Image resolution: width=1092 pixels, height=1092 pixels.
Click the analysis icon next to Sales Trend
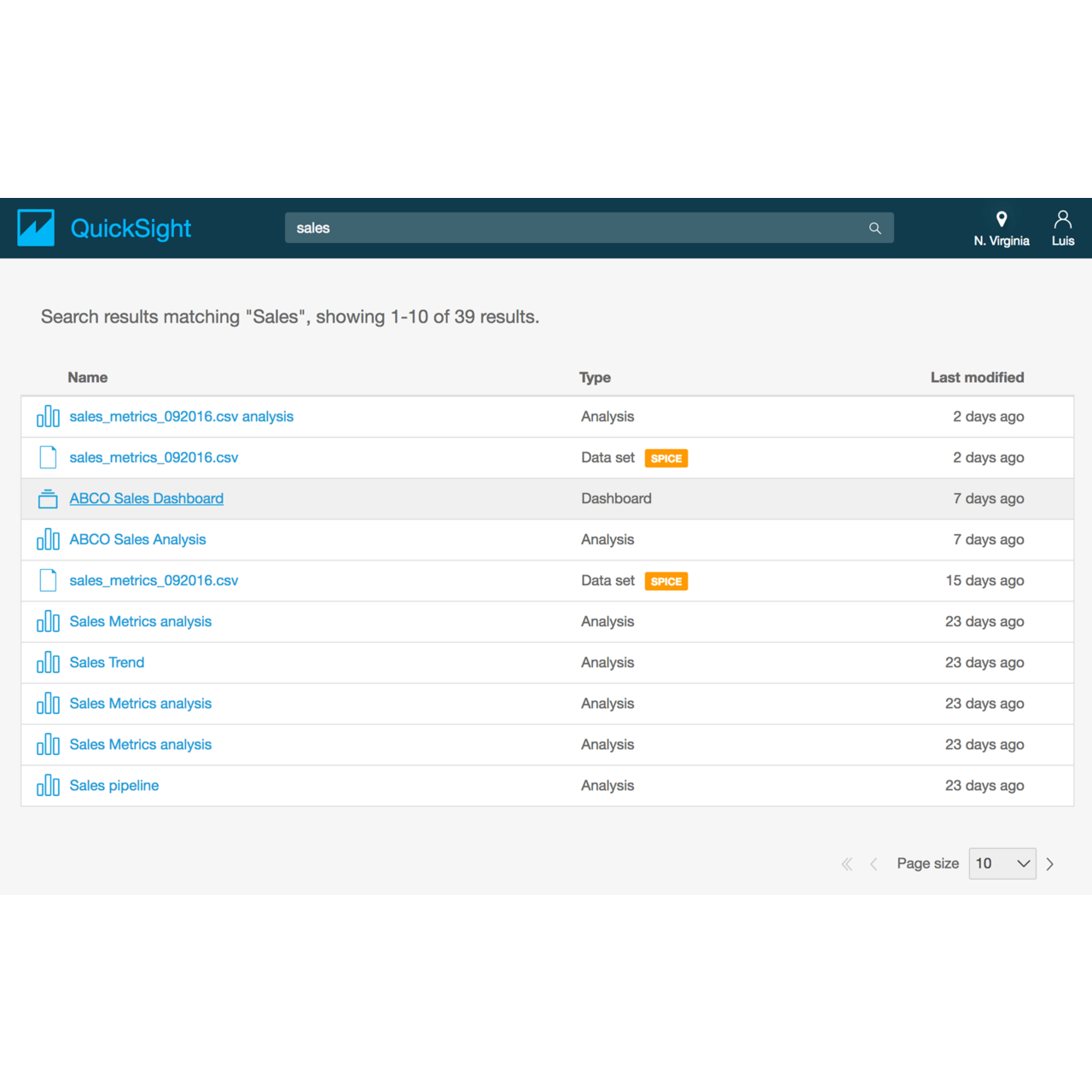(x=48, y=662)
